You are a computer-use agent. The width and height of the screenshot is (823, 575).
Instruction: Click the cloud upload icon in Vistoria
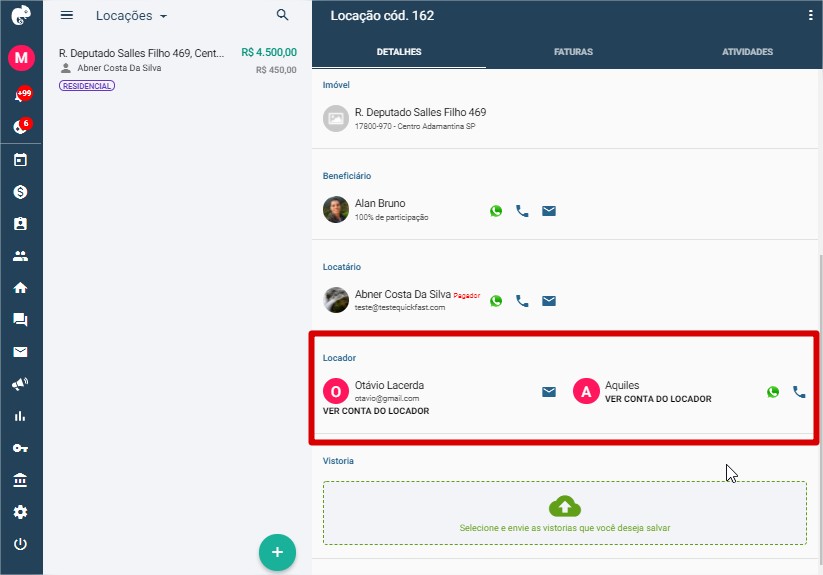(x=565, y=506)
